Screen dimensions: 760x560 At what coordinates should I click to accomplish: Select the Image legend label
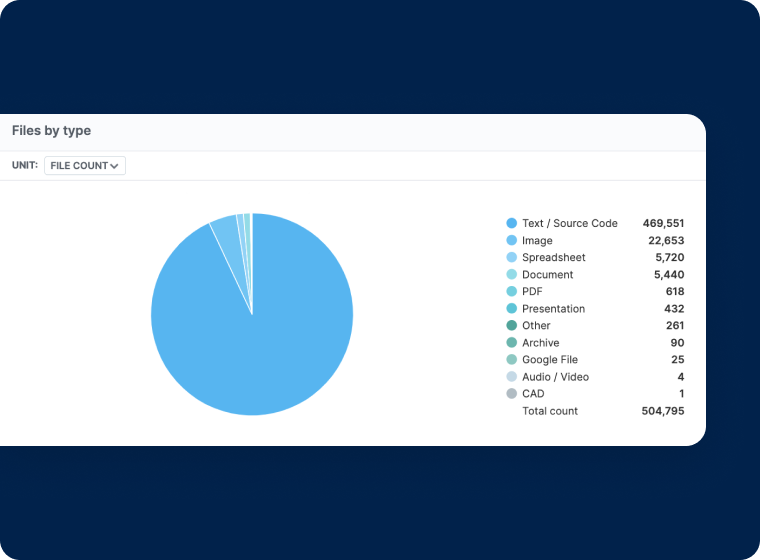pyautogui.click(x=537, y=241)
